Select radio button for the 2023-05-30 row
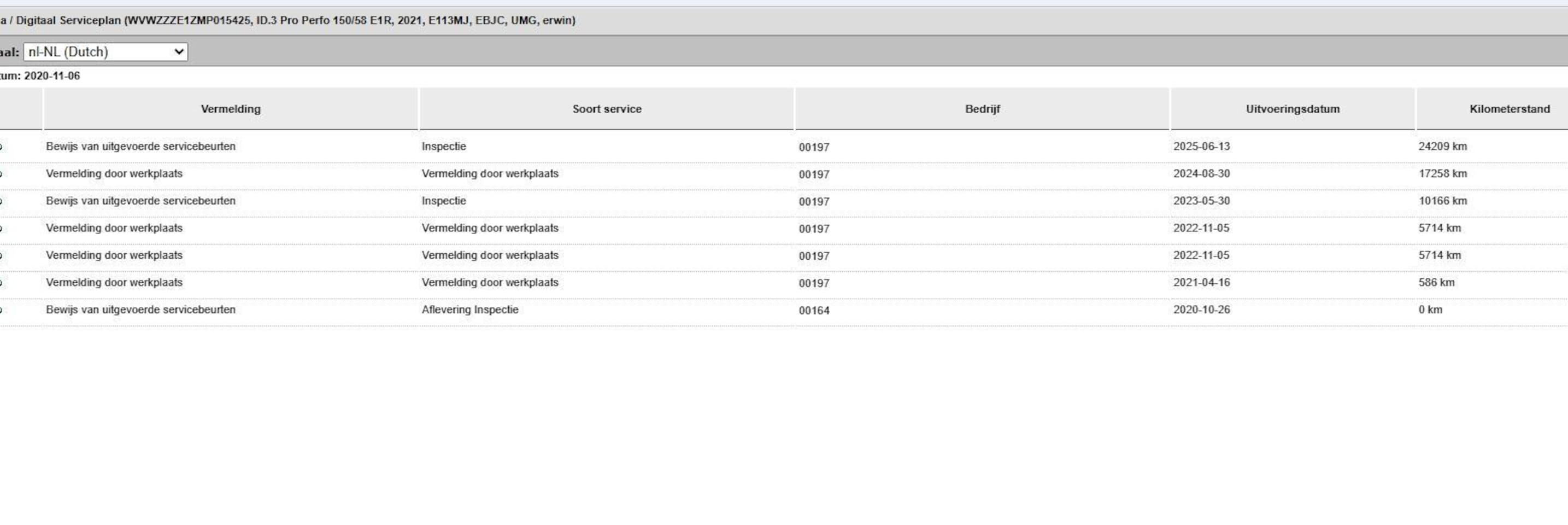 (1, 201)
